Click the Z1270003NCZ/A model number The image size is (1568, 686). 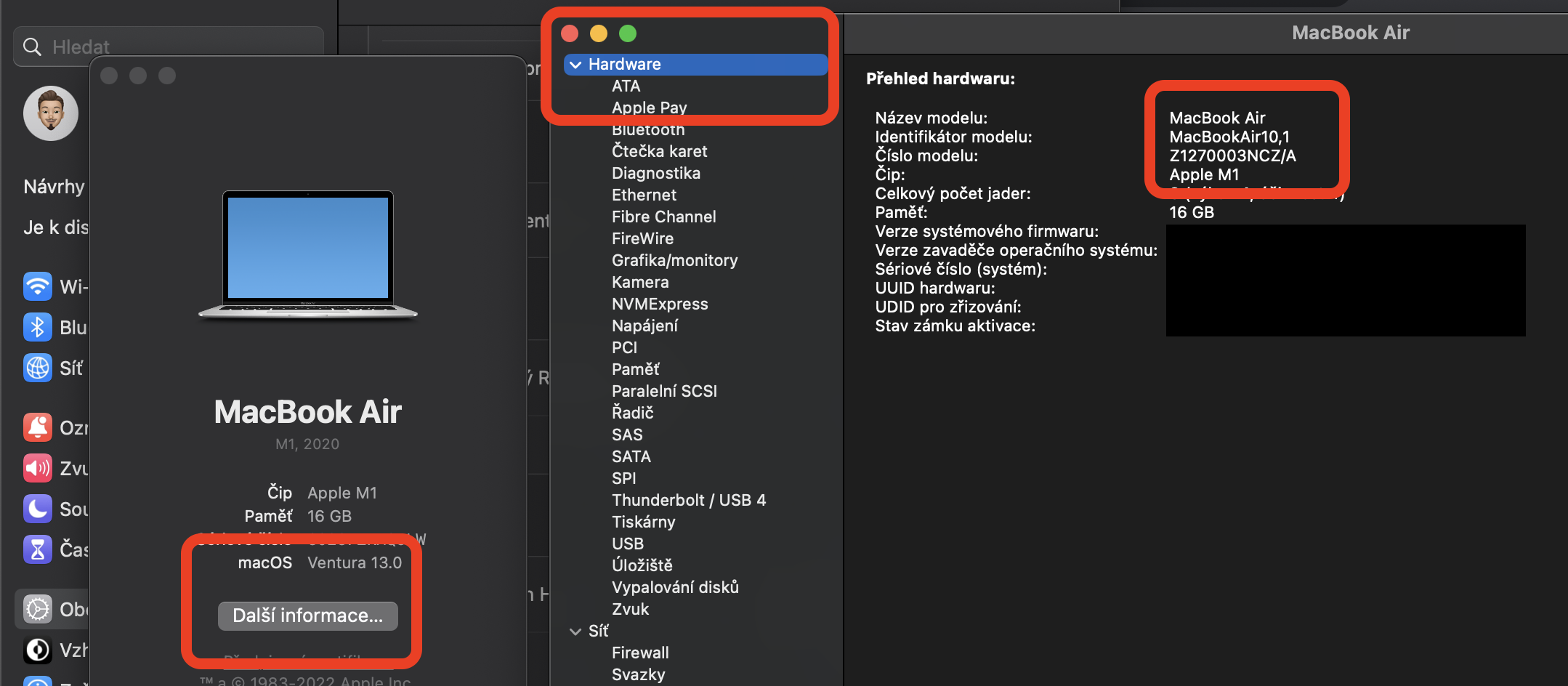[x=1232, y=156]
